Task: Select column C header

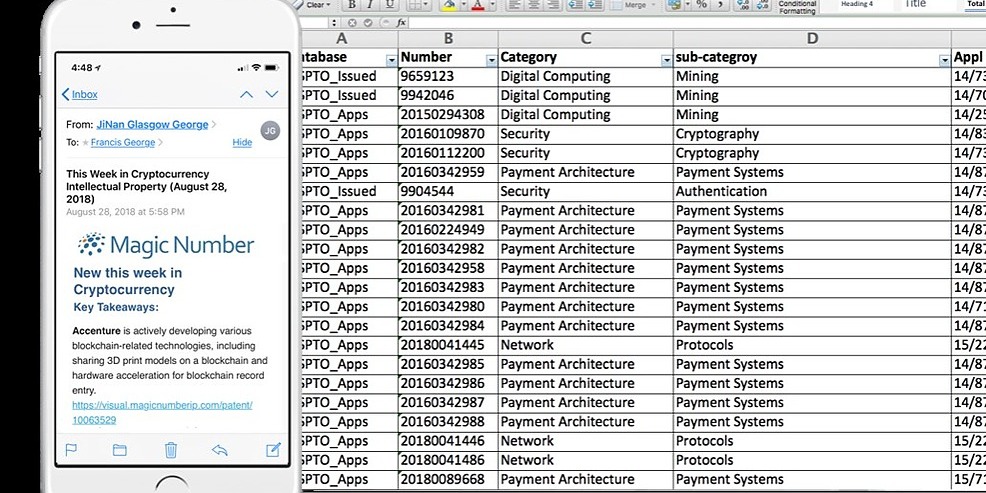Action: 585,38
